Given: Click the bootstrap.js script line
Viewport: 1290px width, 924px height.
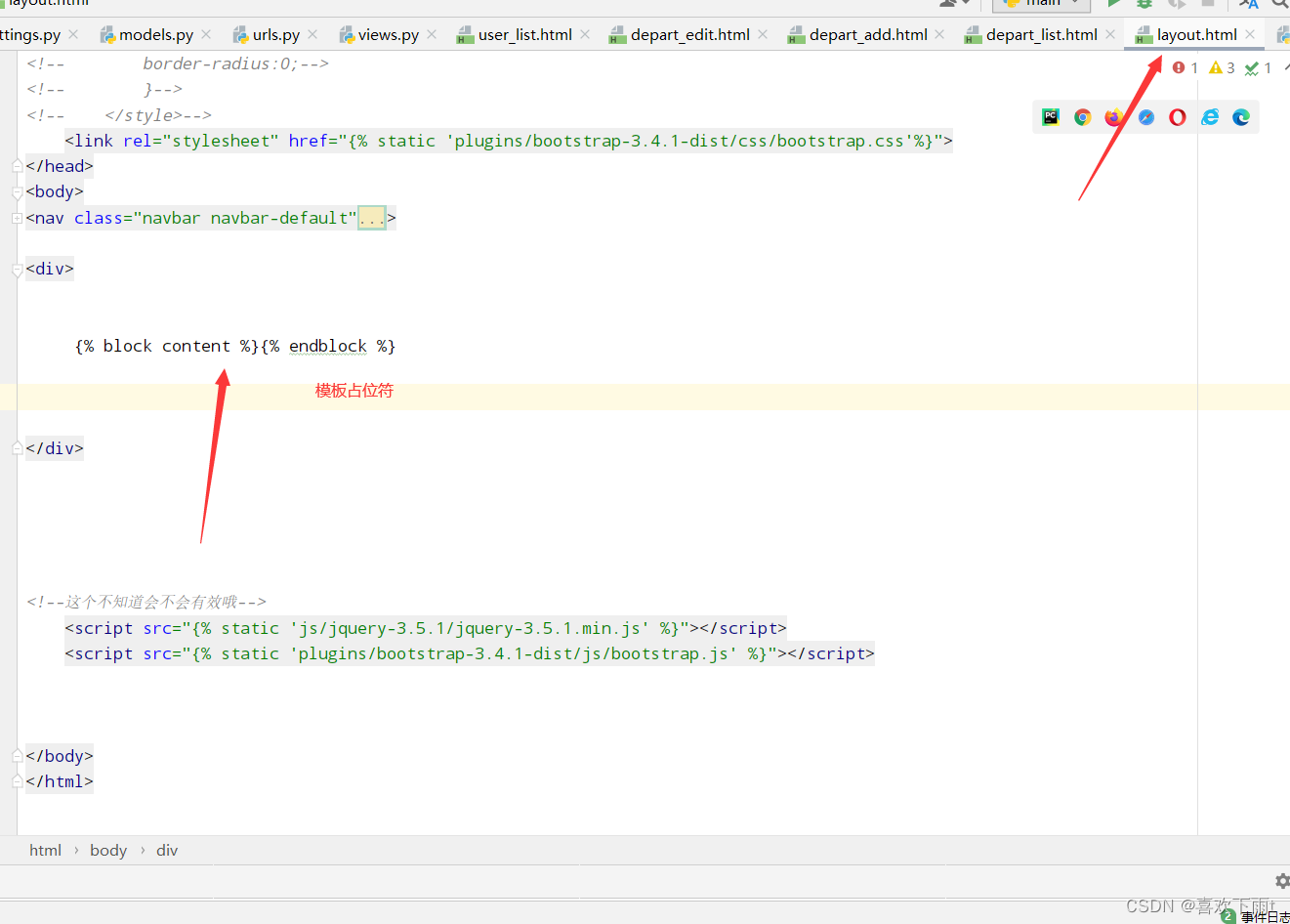Looking at the screenshot, I should coord(470,653).
